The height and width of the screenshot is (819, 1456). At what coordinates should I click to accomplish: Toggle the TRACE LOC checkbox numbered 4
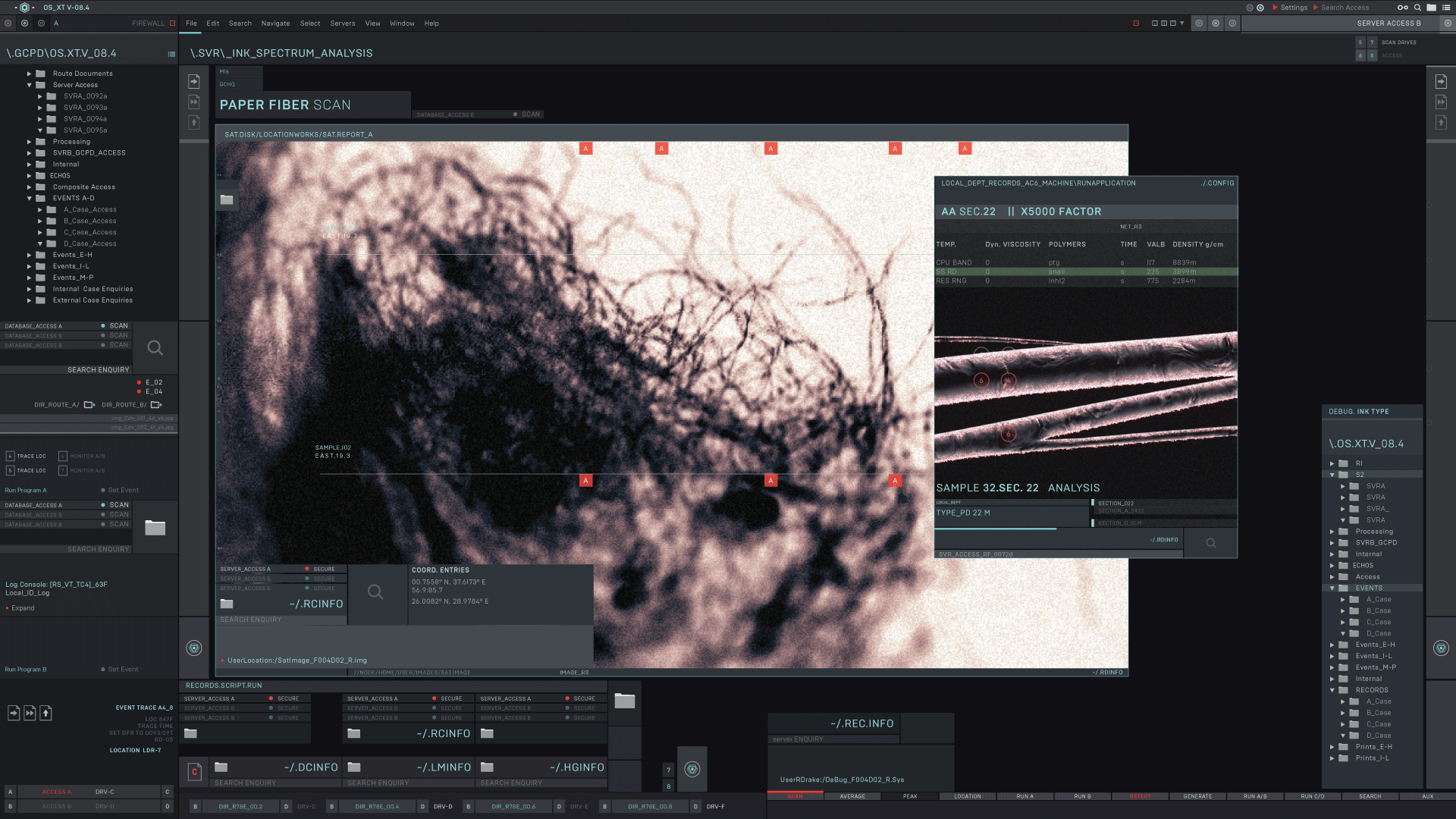(10, 457)
